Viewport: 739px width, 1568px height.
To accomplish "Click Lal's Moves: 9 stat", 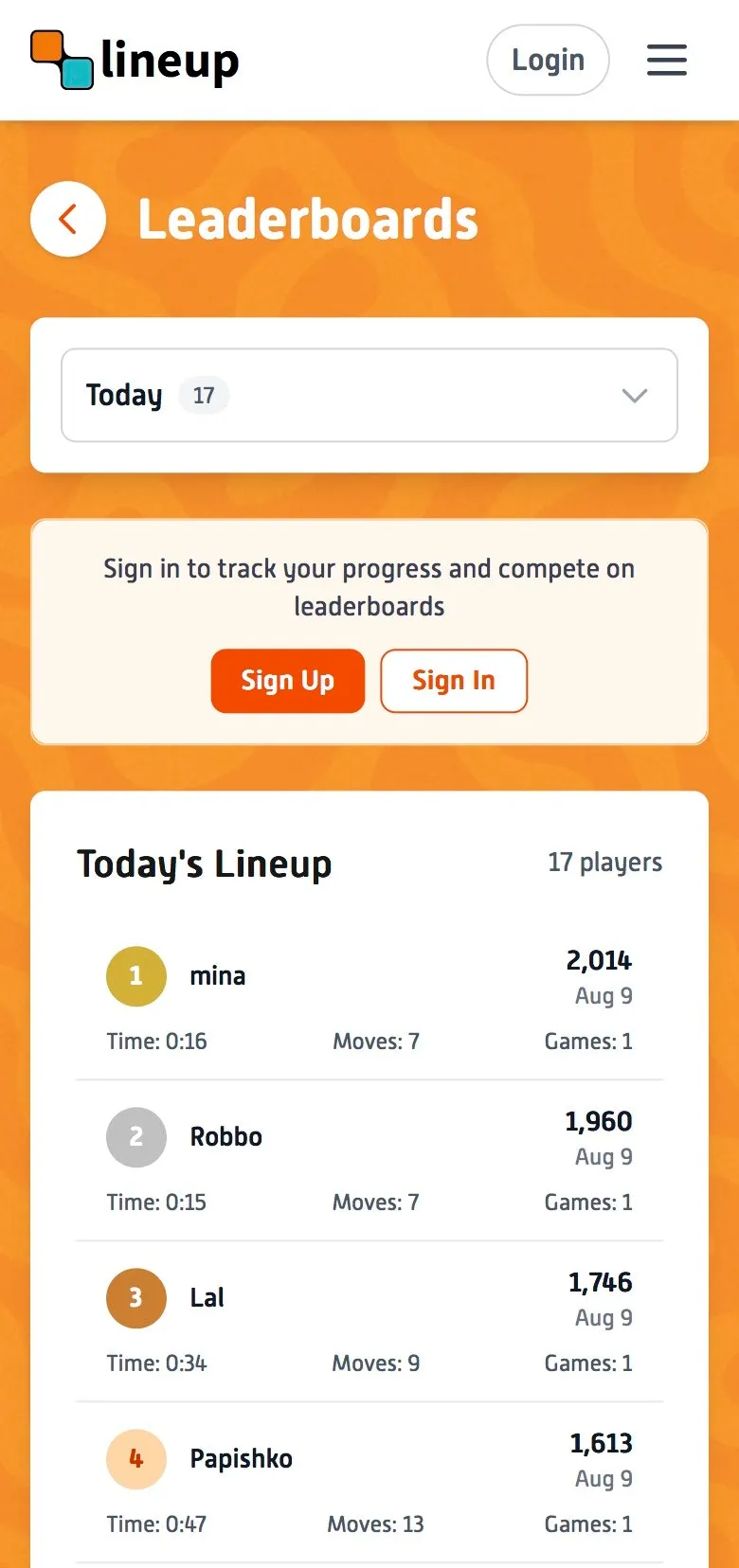I will [x=375, y=1363].
